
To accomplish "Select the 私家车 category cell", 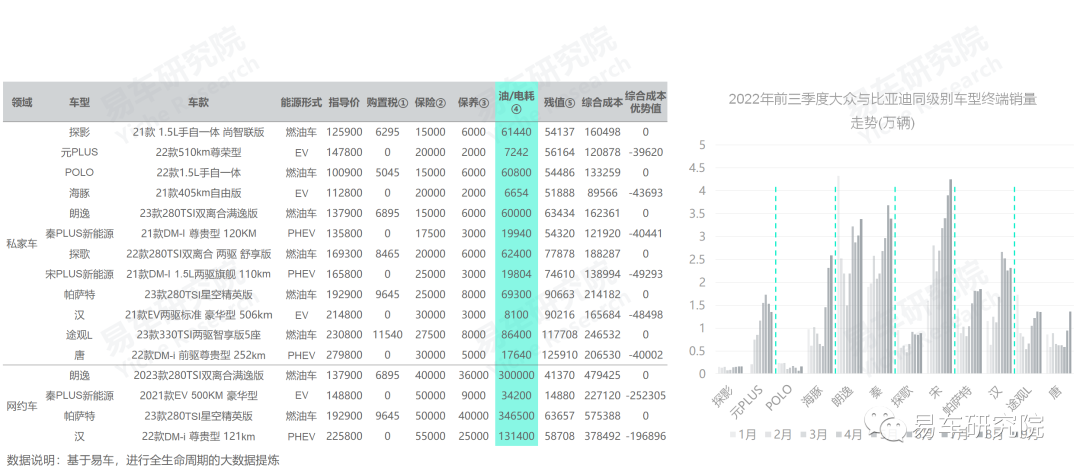I will pos(21,243).
